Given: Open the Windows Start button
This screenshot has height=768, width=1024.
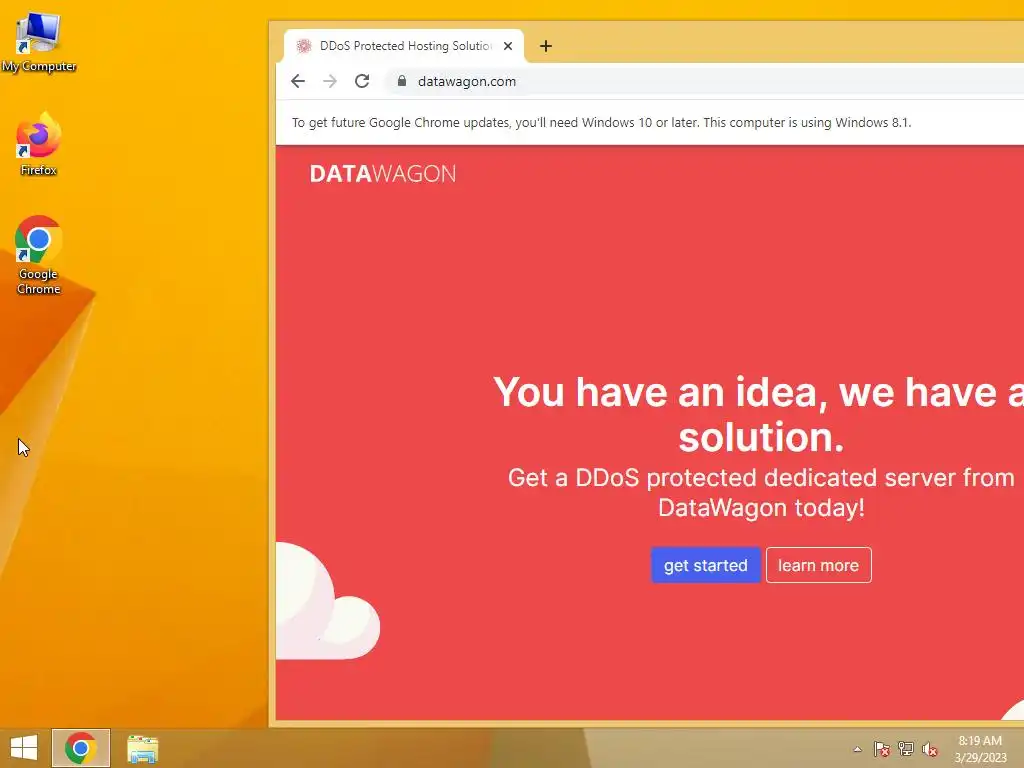Looking at the screenshot, I should 24,748.
